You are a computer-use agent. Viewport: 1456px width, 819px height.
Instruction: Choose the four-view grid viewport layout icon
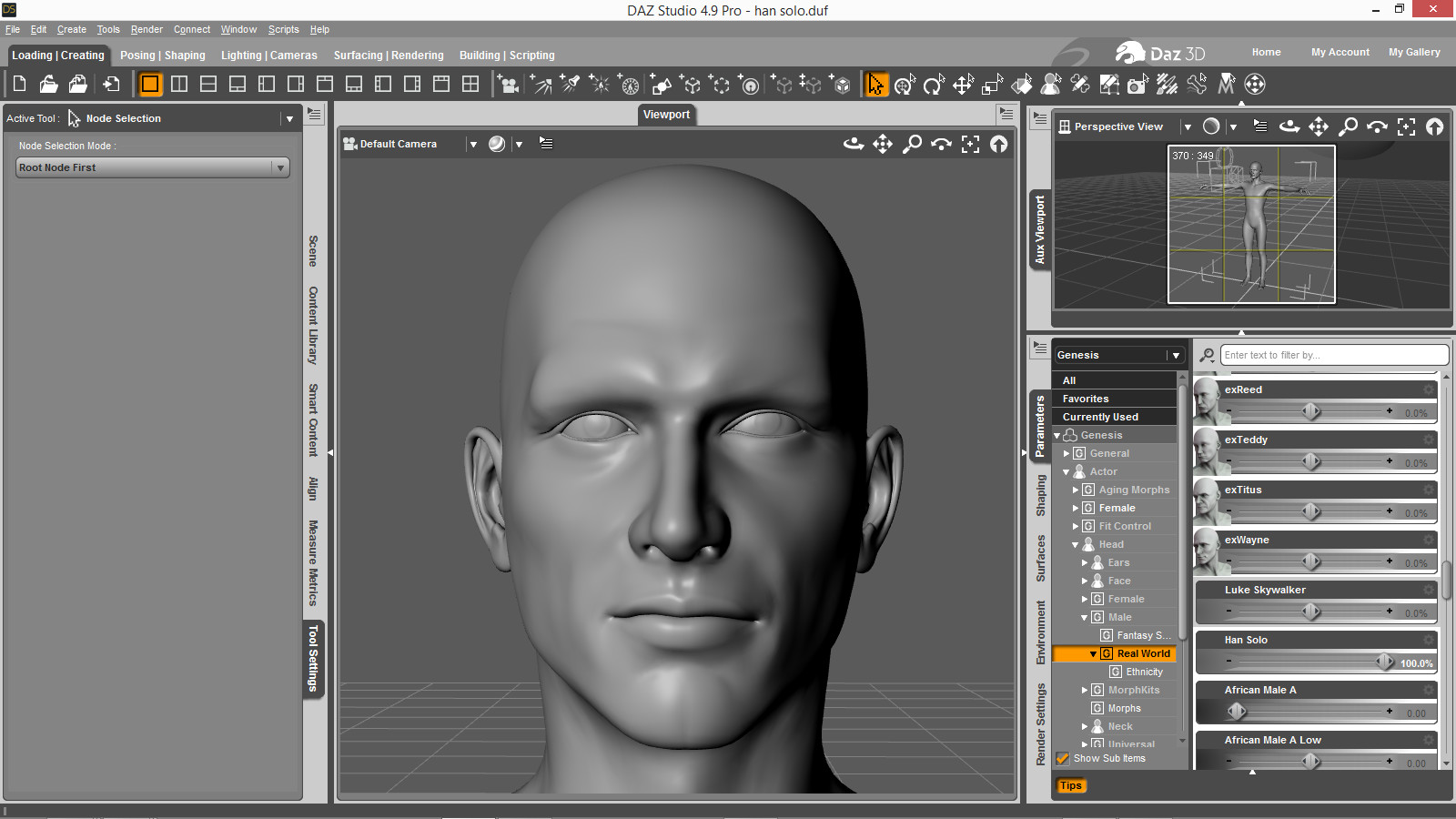click(x=470, y=85)
